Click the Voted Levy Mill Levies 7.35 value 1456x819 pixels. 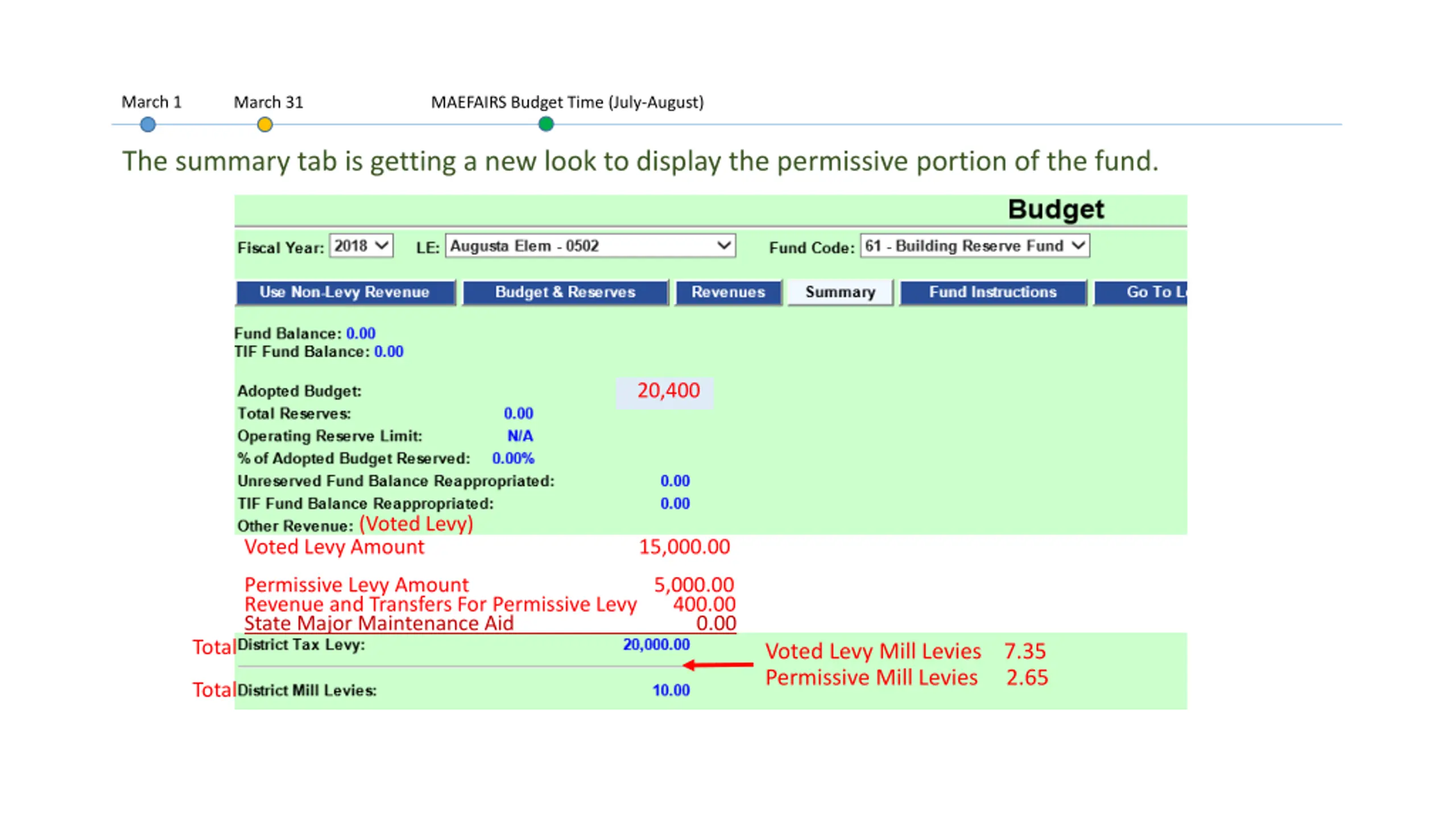1025,651
